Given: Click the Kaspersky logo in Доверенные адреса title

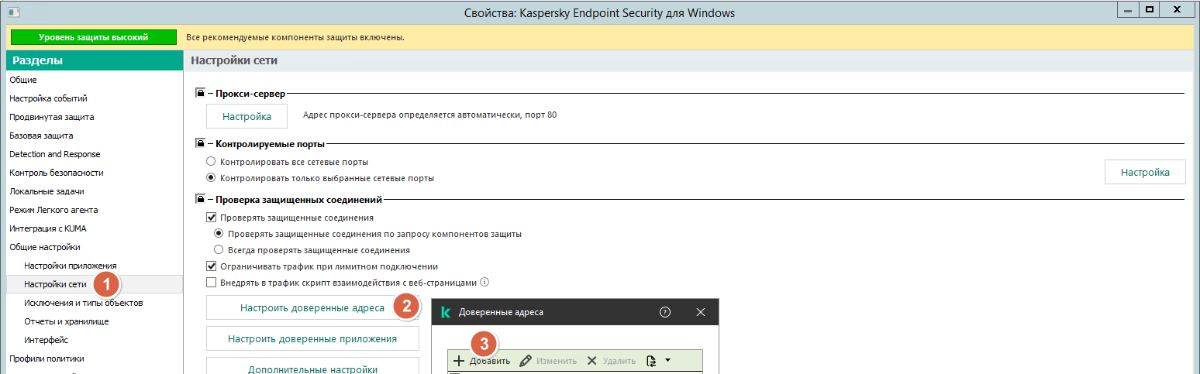Looking at the screenshot, I should (x=446, y=313).
